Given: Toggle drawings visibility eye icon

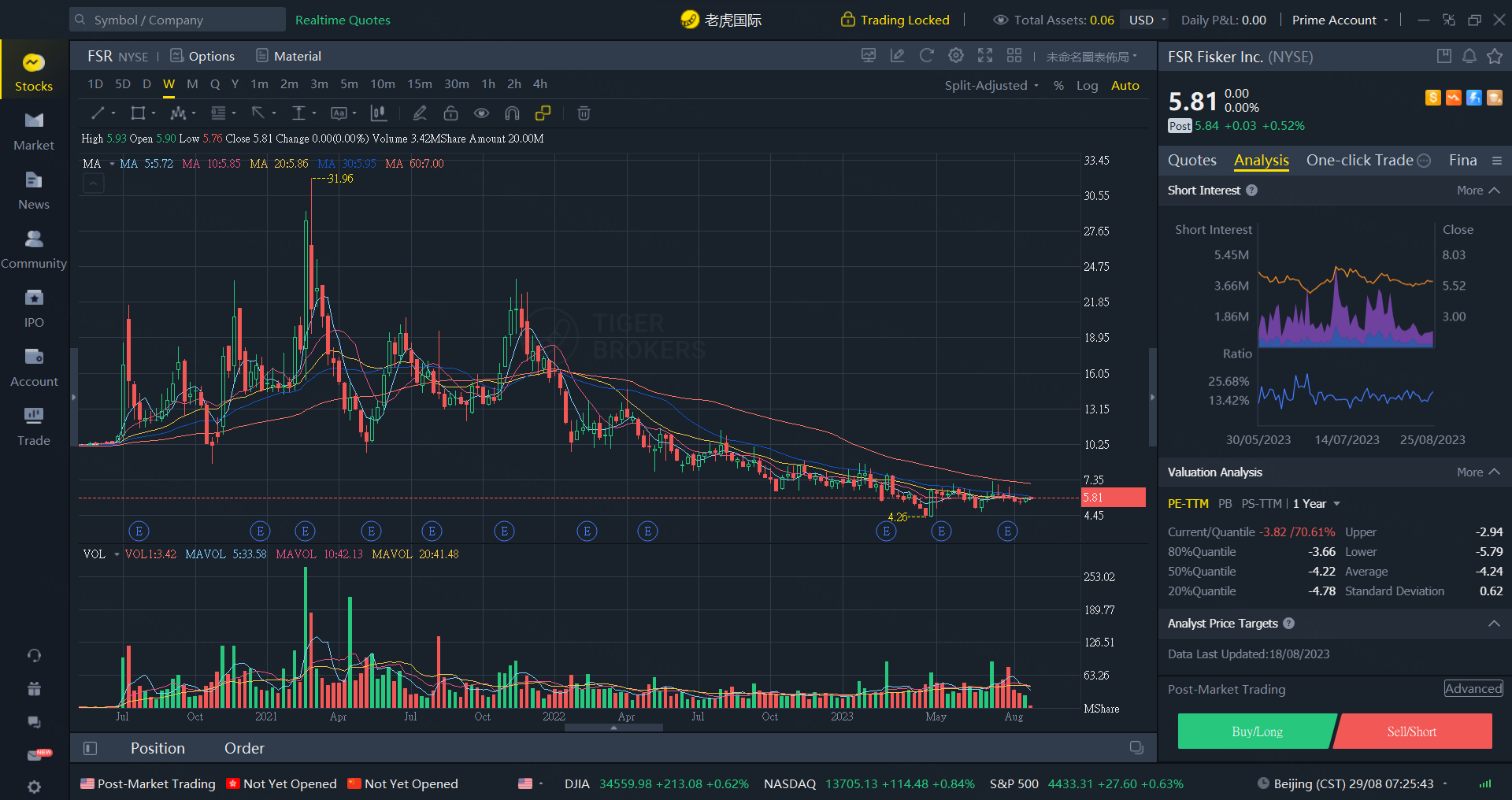Looking at the screenshot, I should point(481,113).
